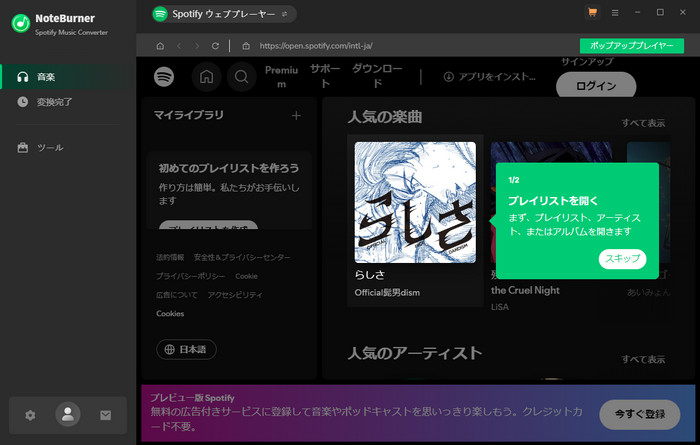Open アクセシビリティ link
This screenshot has height=445, width=700.
[x=235, y=295]
